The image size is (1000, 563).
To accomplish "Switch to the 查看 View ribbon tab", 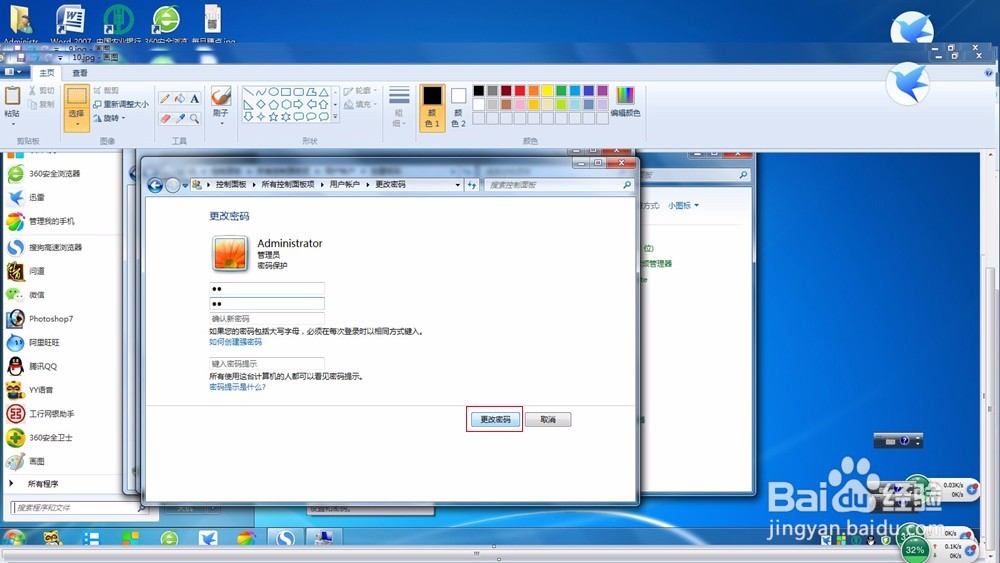I will (80, 73).
